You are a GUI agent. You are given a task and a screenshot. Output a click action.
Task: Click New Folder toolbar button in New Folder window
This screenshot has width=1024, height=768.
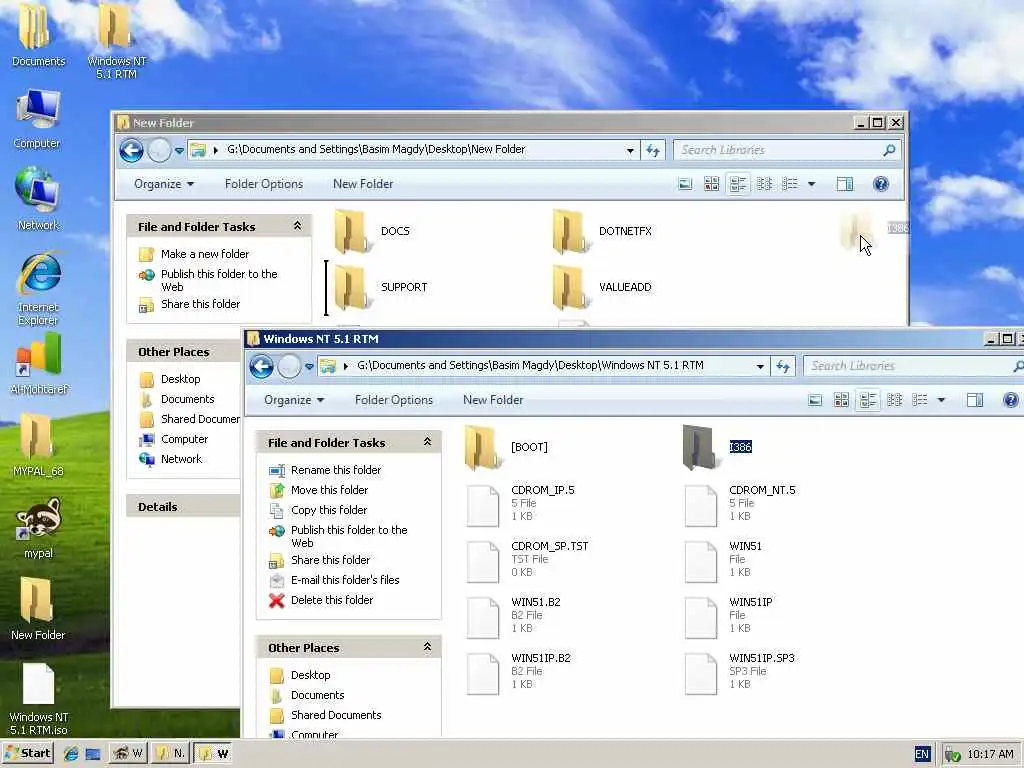click(363, 184)
